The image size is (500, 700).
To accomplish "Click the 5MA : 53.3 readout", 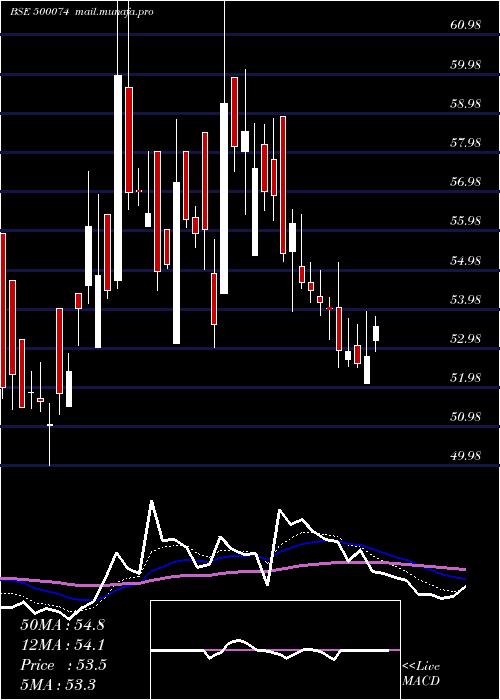I will coord(58,684).
